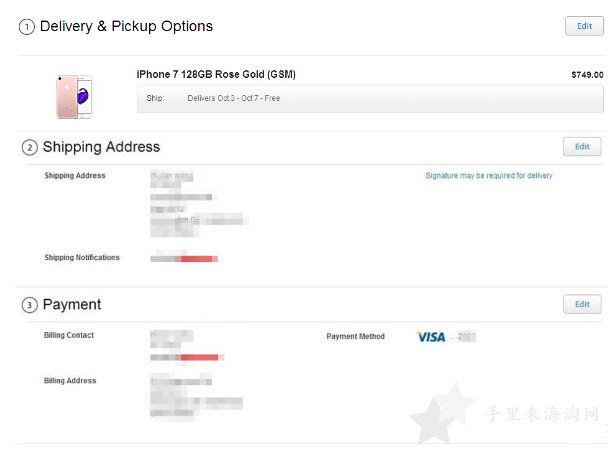Click the iPhone 7 Rose Gold product image
This screenshot has height=454, width=608.
(74, 97)
